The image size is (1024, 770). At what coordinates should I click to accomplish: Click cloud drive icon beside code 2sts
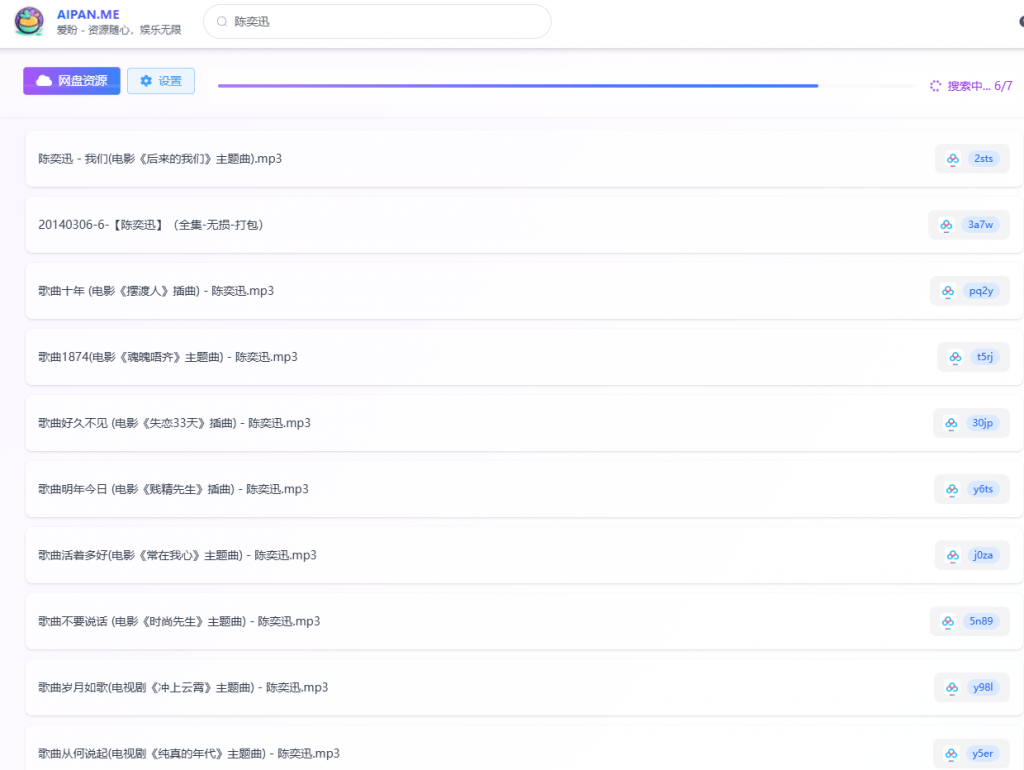click(953, 159)
